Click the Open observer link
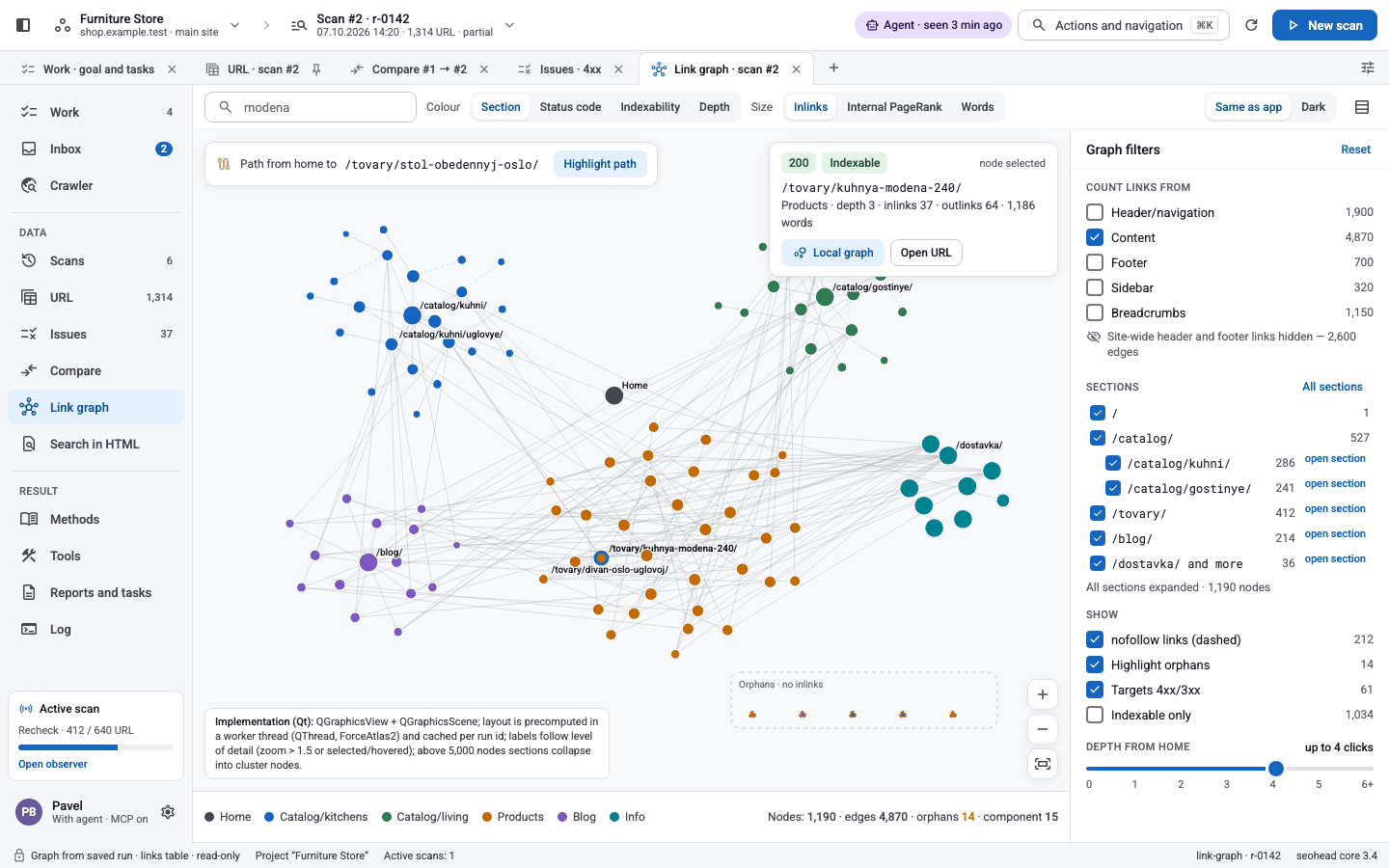This screenshot has width=1389, height=868. tap(53, 764)
